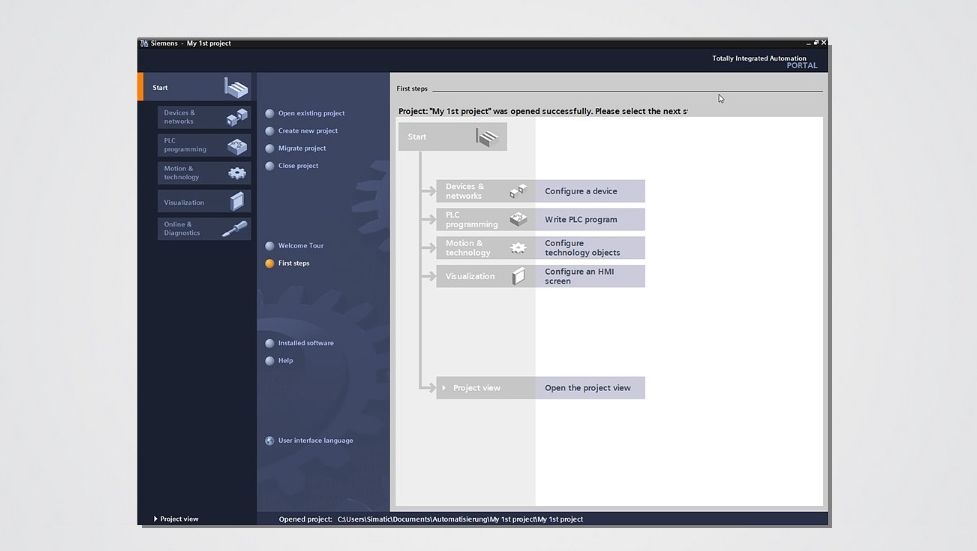Click the First steps heading text
This screenshot has height=551, width=977.
[x=412, y=89]
